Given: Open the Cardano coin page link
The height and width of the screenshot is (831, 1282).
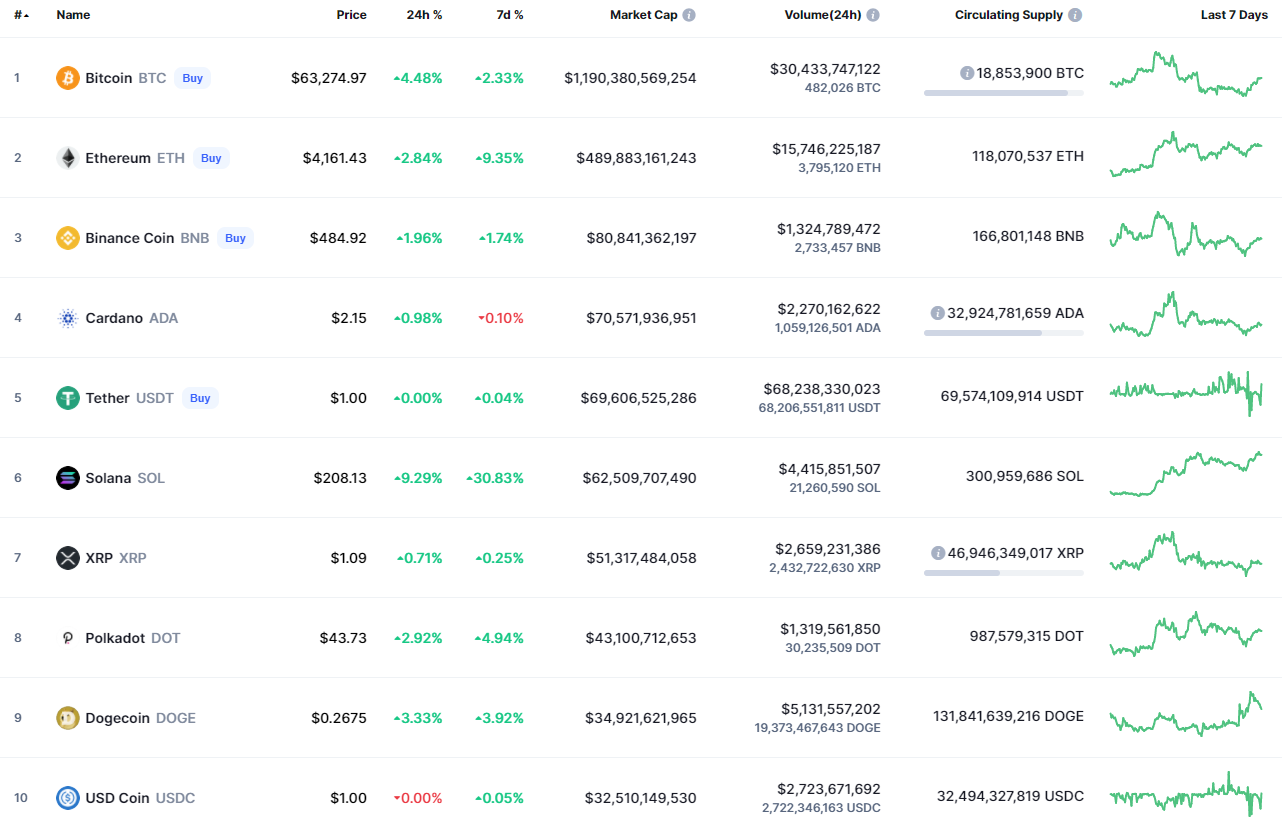Looking at the screenshot, I should [114, 318].
